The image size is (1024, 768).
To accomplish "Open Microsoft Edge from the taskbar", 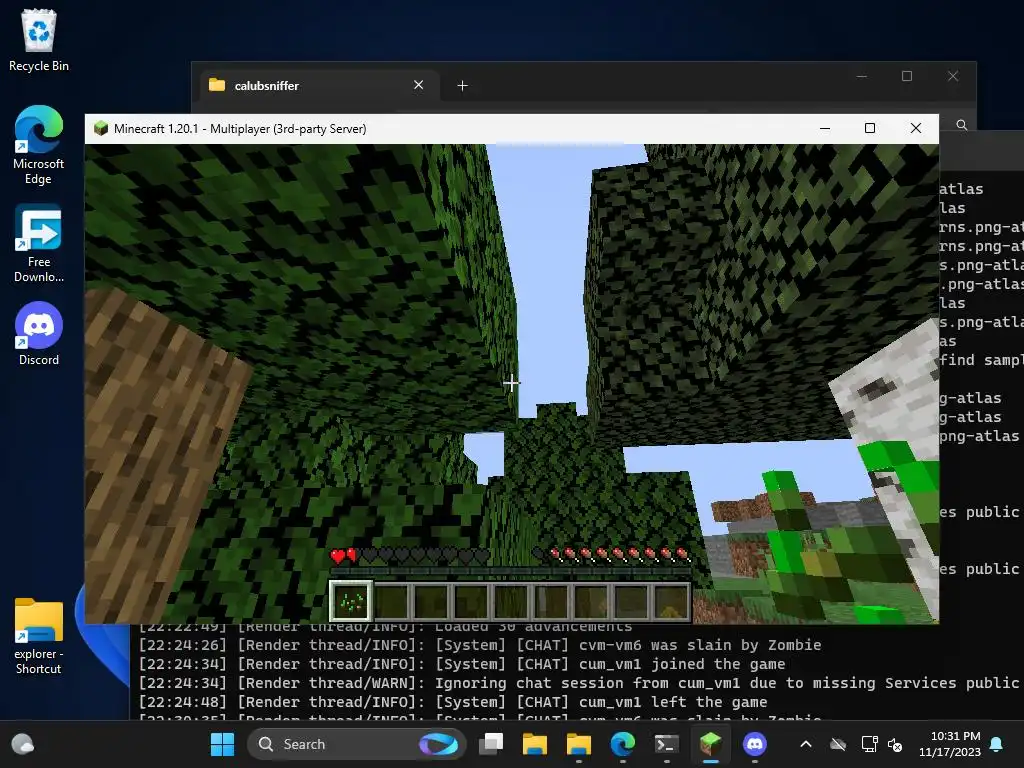I will pos(622,744).
